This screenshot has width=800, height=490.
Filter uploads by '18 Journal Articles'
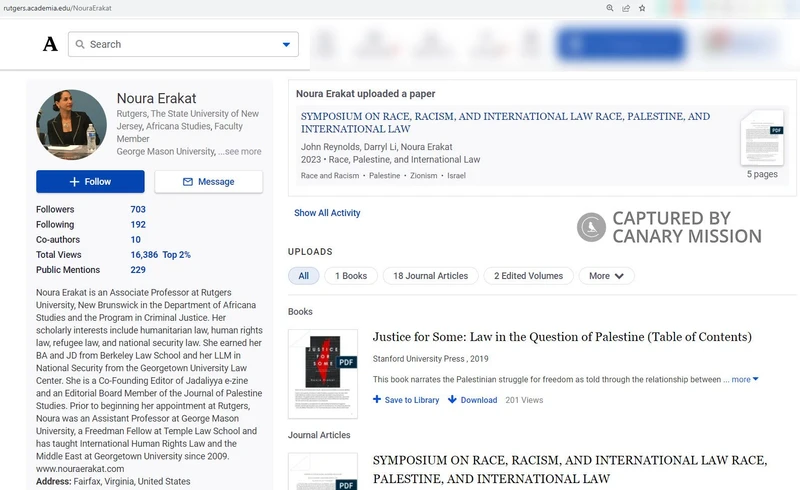[x=430, y=276]
